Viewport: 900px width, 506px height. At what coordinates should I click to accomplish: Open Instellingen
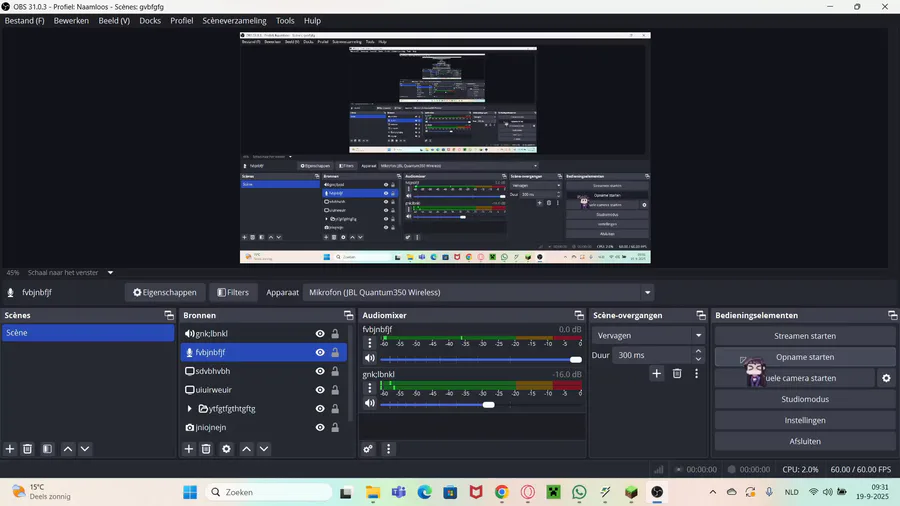(x=805, y=421)
